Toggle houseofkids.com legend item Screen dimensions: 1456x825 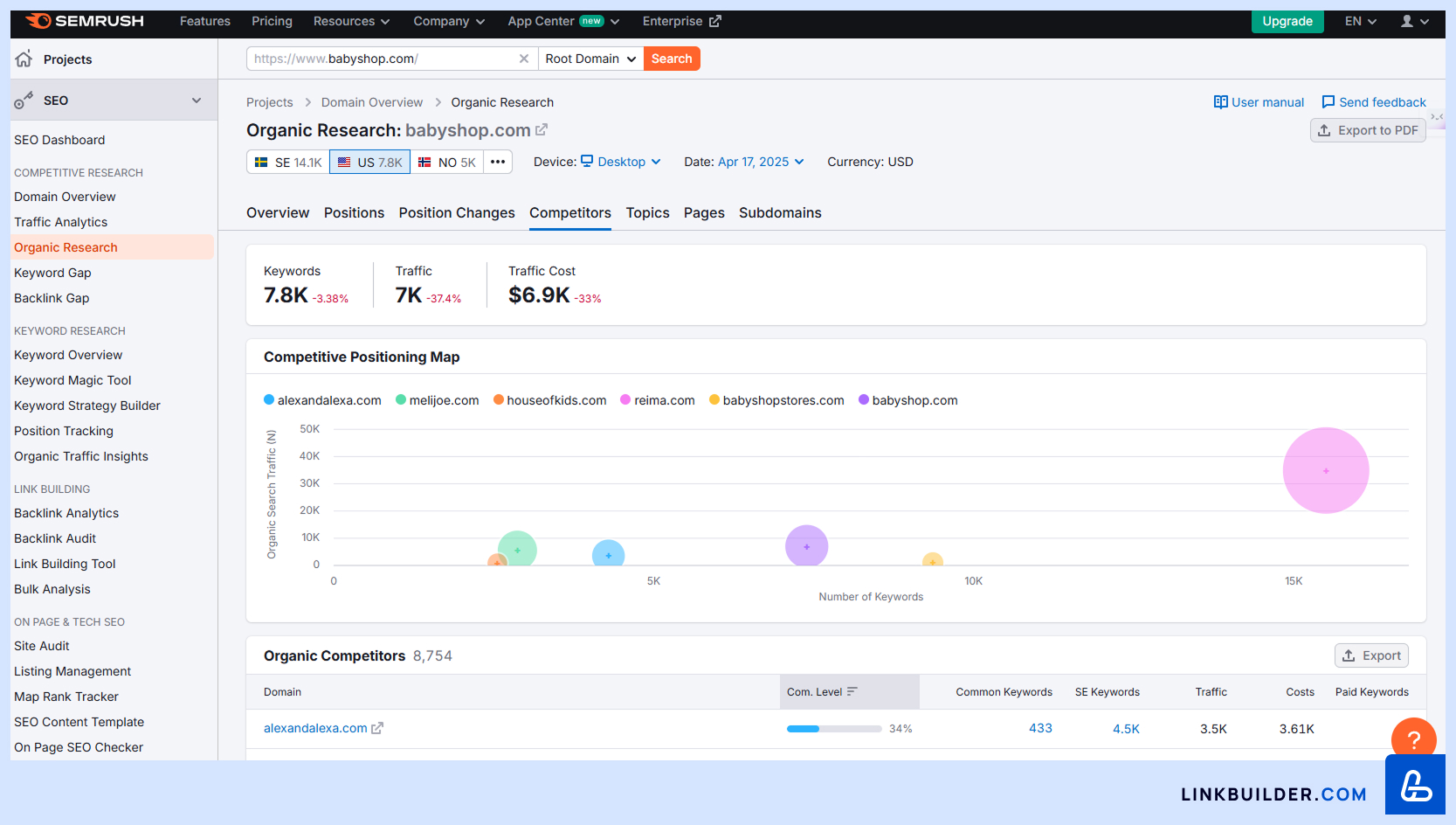coord(549,400)
